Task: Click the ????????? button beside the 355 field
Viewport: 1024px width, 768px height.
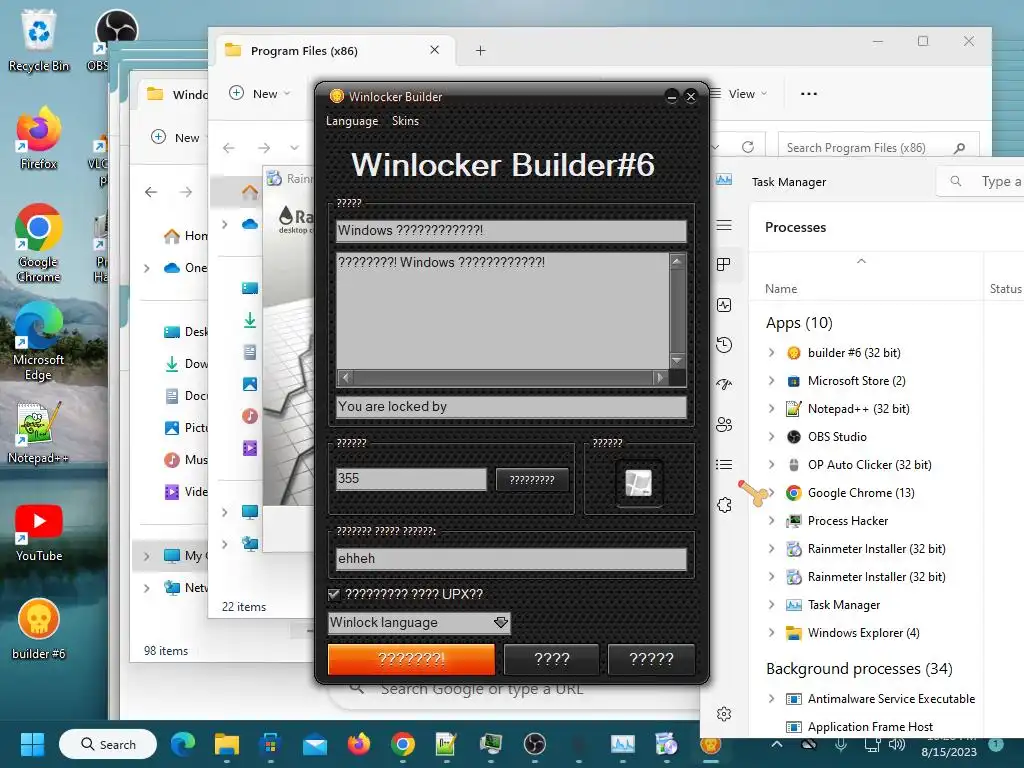Action: (x=532, y=480)
